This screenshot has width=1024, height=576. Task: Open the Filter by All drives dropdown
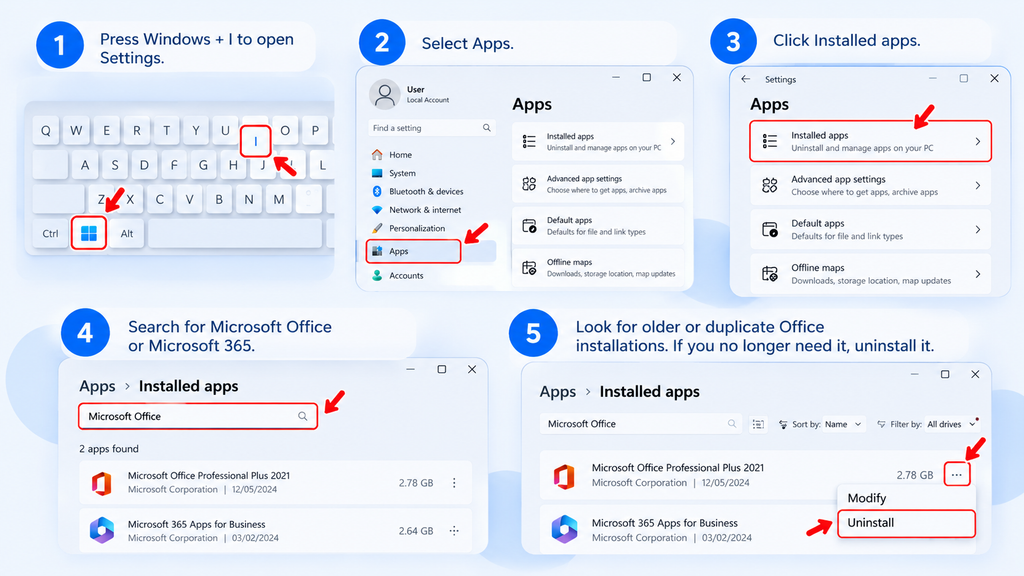[x=951, y=424]
